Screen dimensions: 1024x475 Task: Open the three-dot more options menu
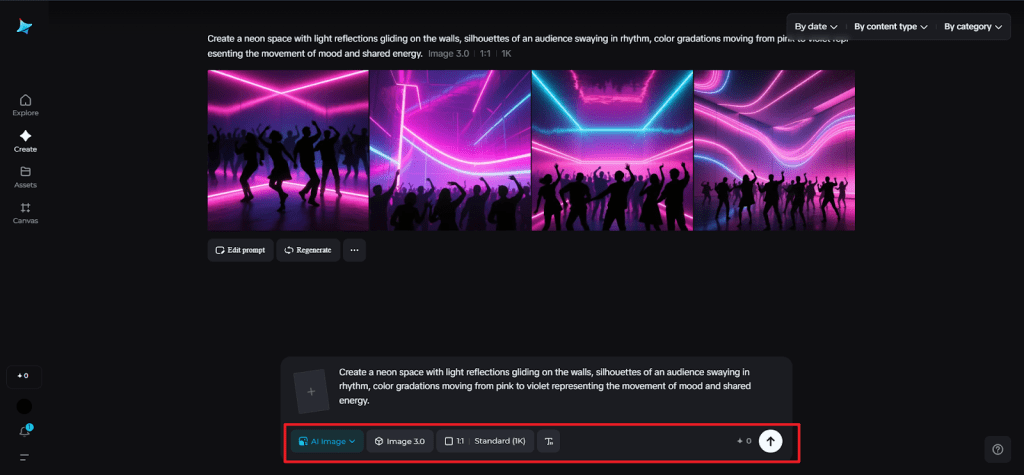click(x=354, y=250)
